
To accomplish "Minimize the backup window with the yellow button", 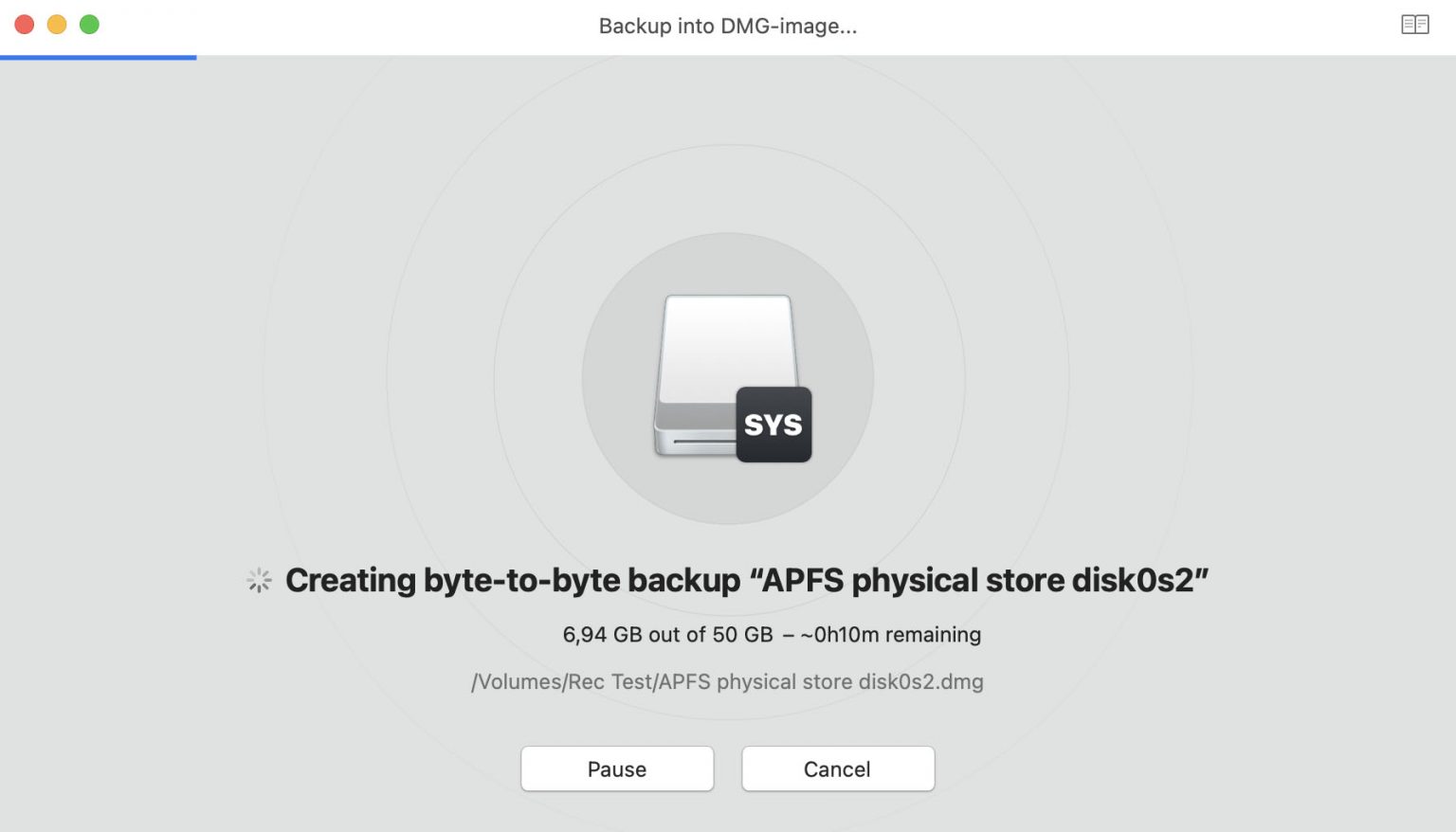I will (57, 25).
